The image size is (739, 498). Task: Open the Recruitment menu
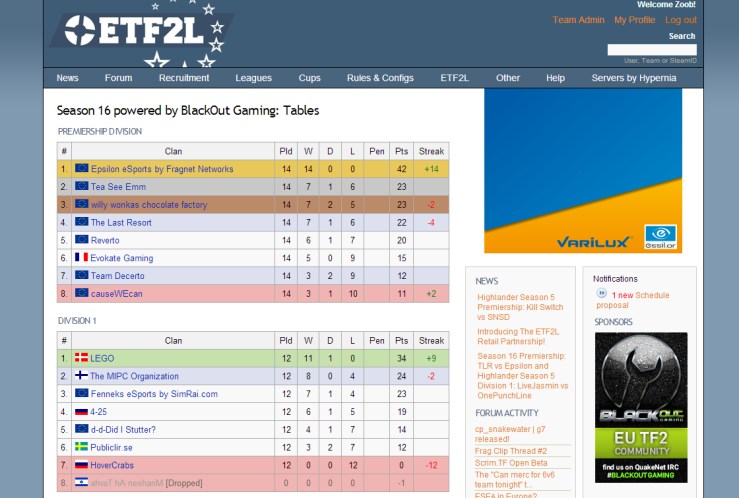[x=184, y=78]
